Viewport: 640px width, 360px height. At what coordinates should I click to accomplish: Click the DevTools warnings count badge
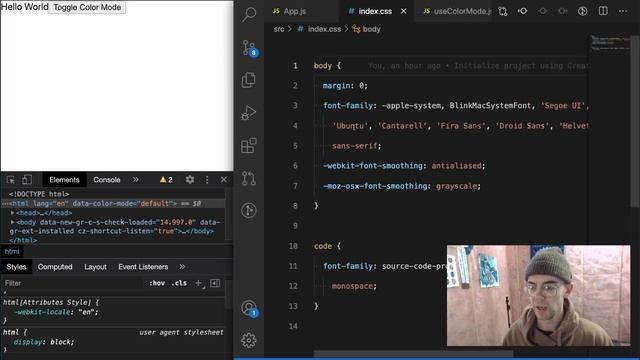(166, 180)
